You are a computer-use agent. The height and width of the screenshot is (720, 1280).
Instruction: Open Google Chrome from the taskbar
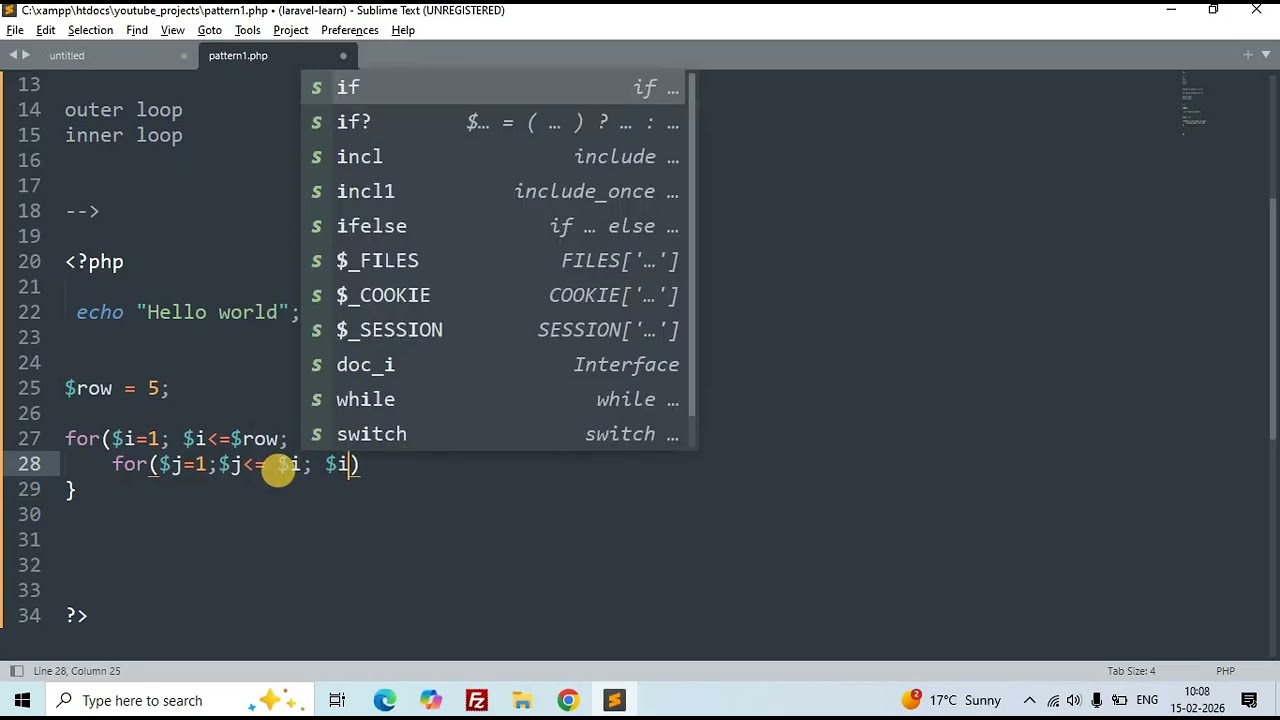click(x=568, y=700)
